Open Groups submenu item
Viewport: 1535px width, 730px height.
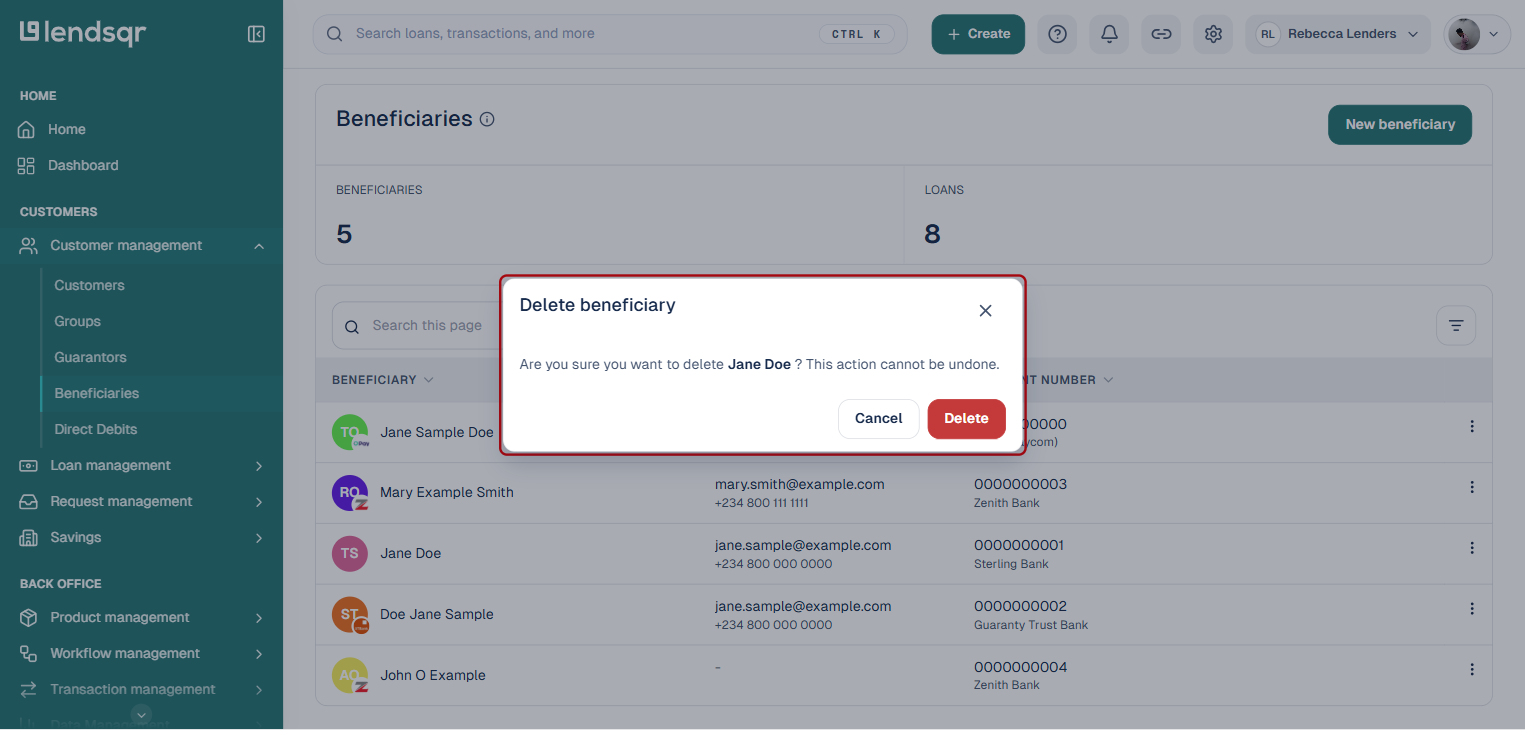coord(78,322)
